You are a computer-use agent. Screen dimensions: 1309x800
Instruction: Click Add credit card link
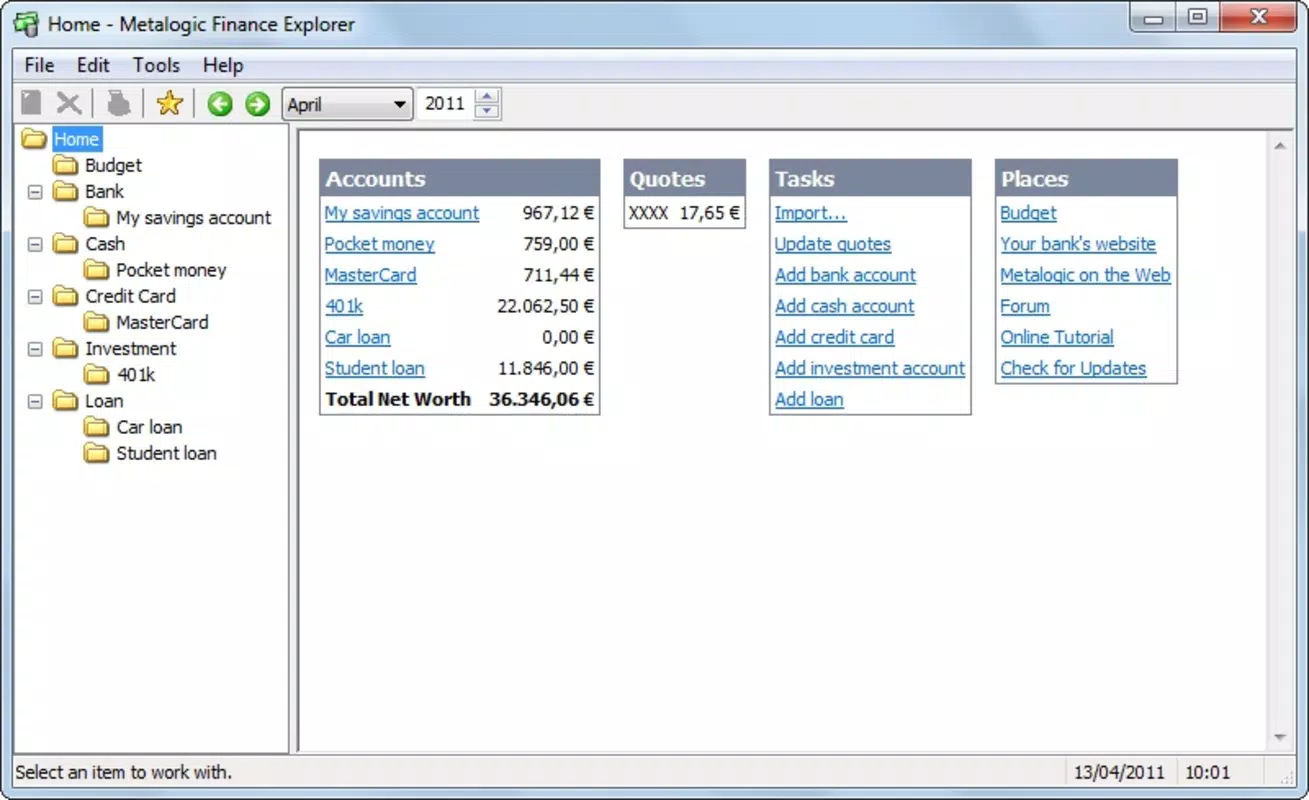coord(835,337)
